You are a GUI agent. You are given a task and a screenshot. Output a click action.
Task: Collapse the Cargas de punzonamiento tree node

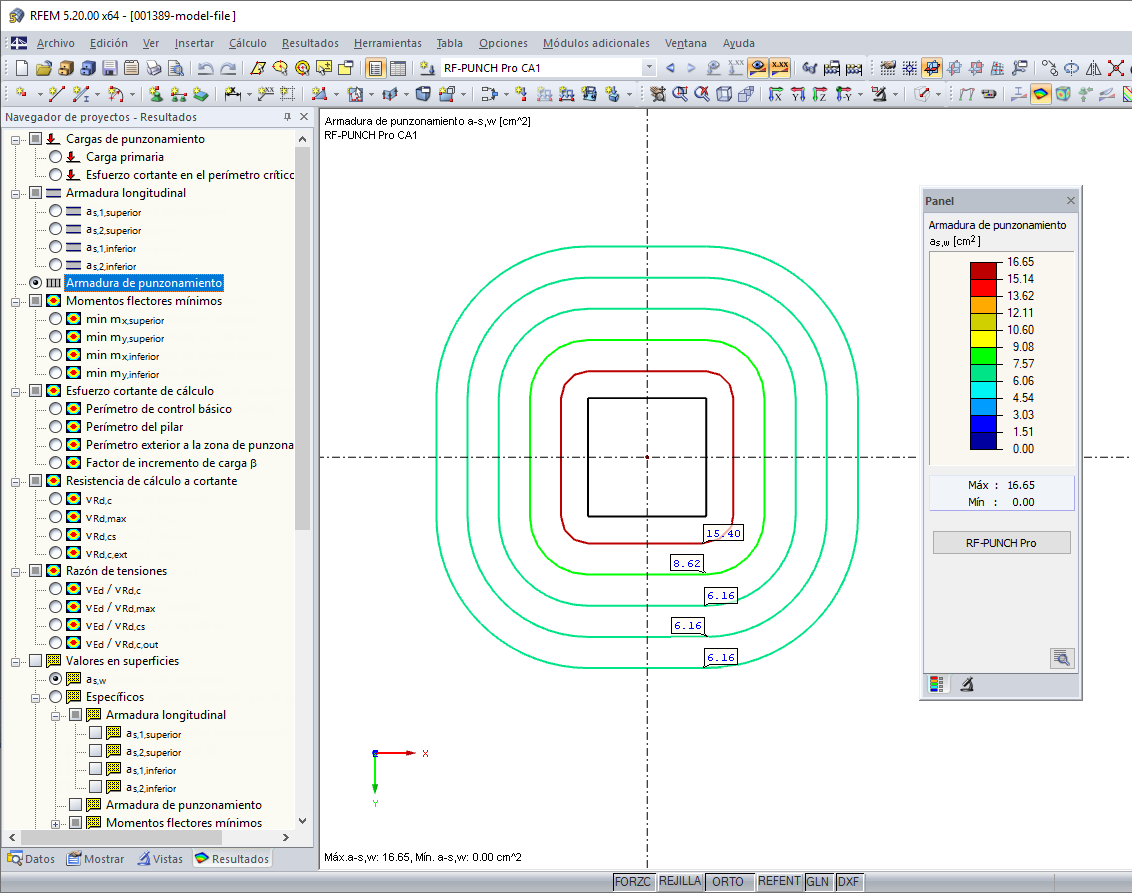point(15,139)
